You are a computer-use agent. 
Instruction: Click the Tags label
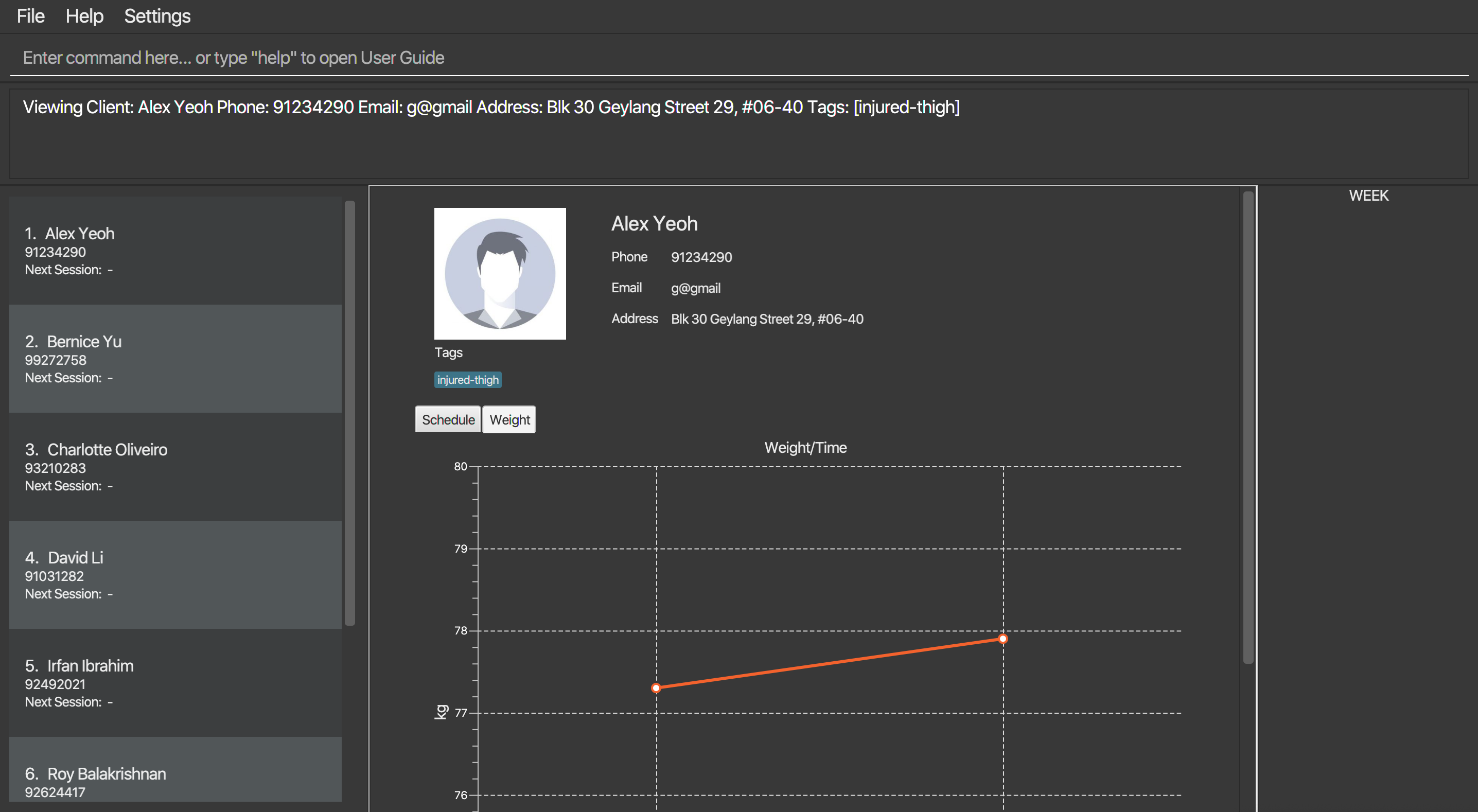coord(448,352)
